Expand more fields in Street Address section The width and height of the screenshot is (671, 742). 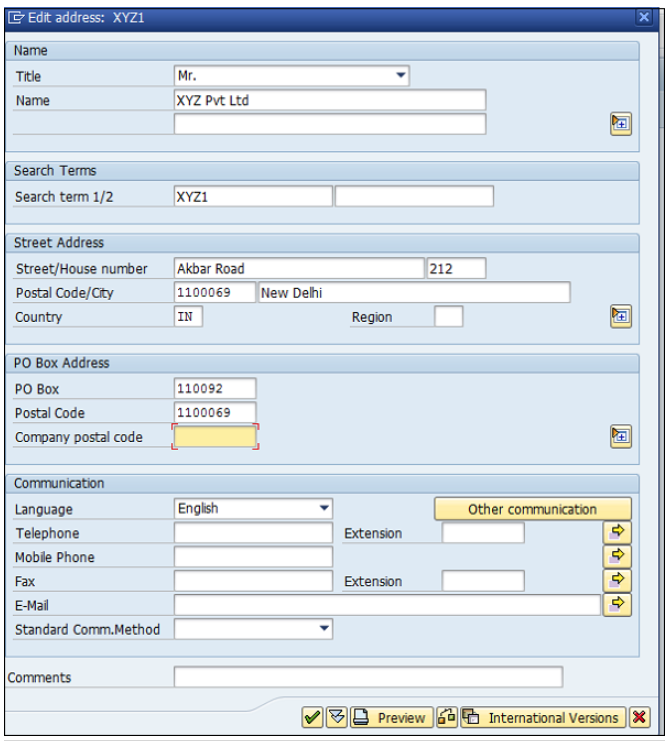coord(620,316)
